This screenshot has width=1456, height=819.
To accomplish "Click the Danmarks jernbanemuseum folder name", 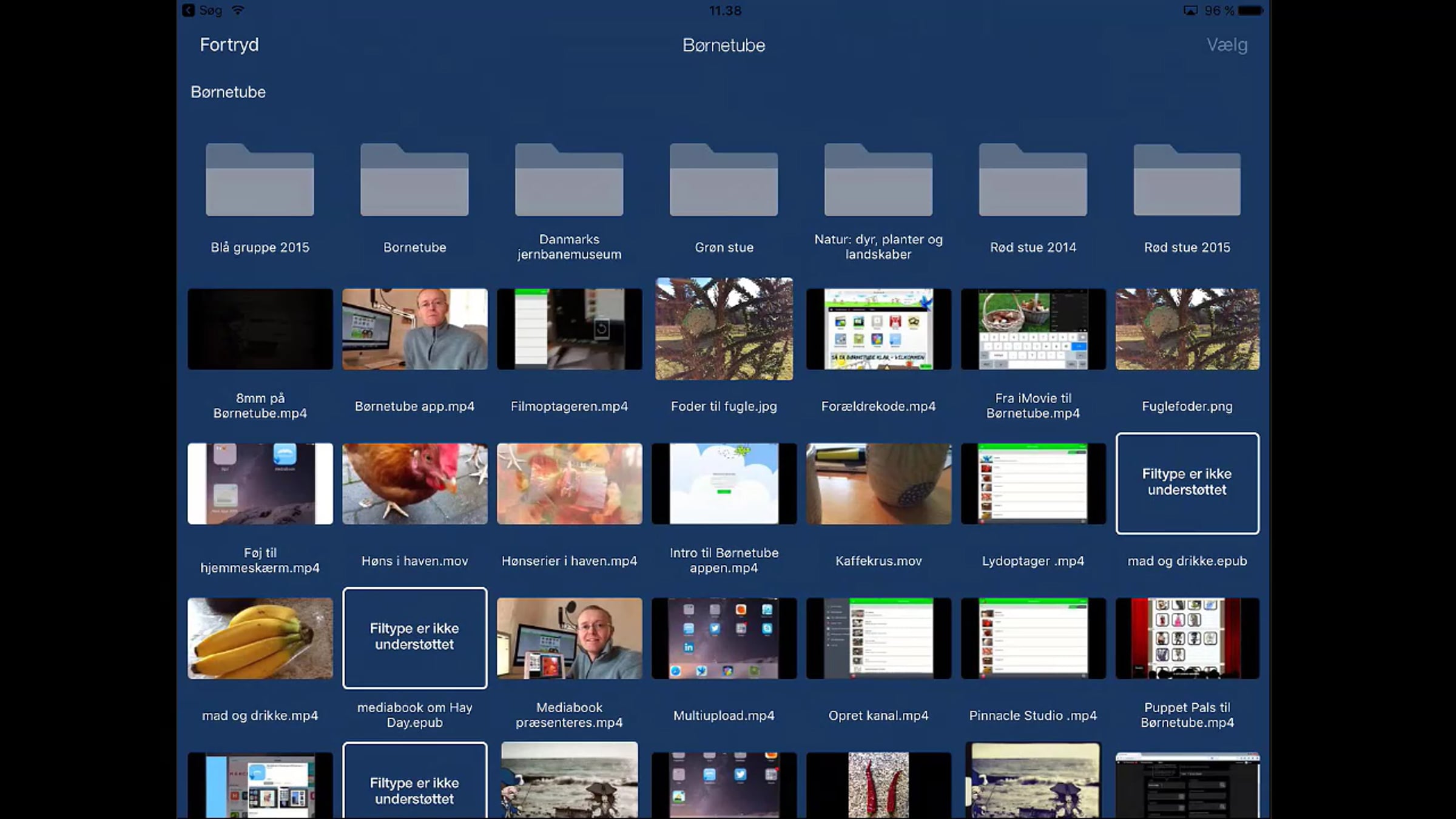I will tap(569, 247).
